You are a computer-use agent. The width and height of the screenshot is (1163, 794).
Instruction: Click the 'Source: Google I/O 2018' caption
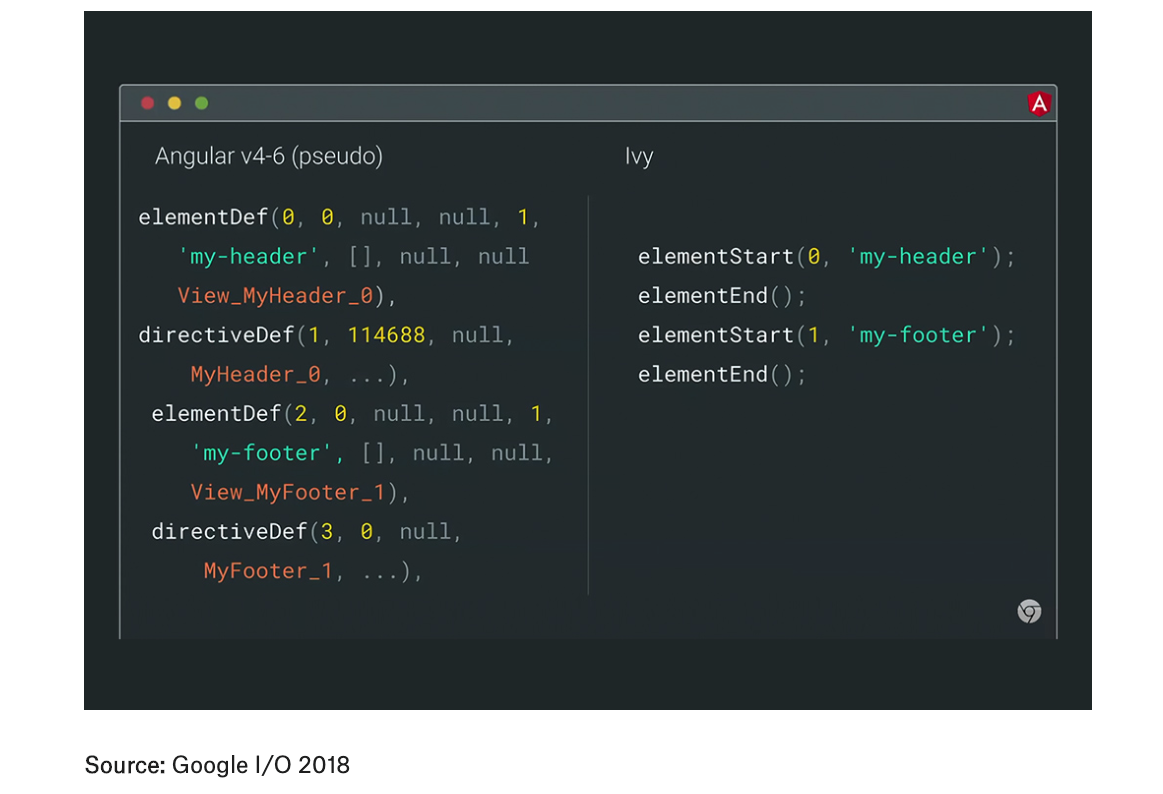point(217,764)
